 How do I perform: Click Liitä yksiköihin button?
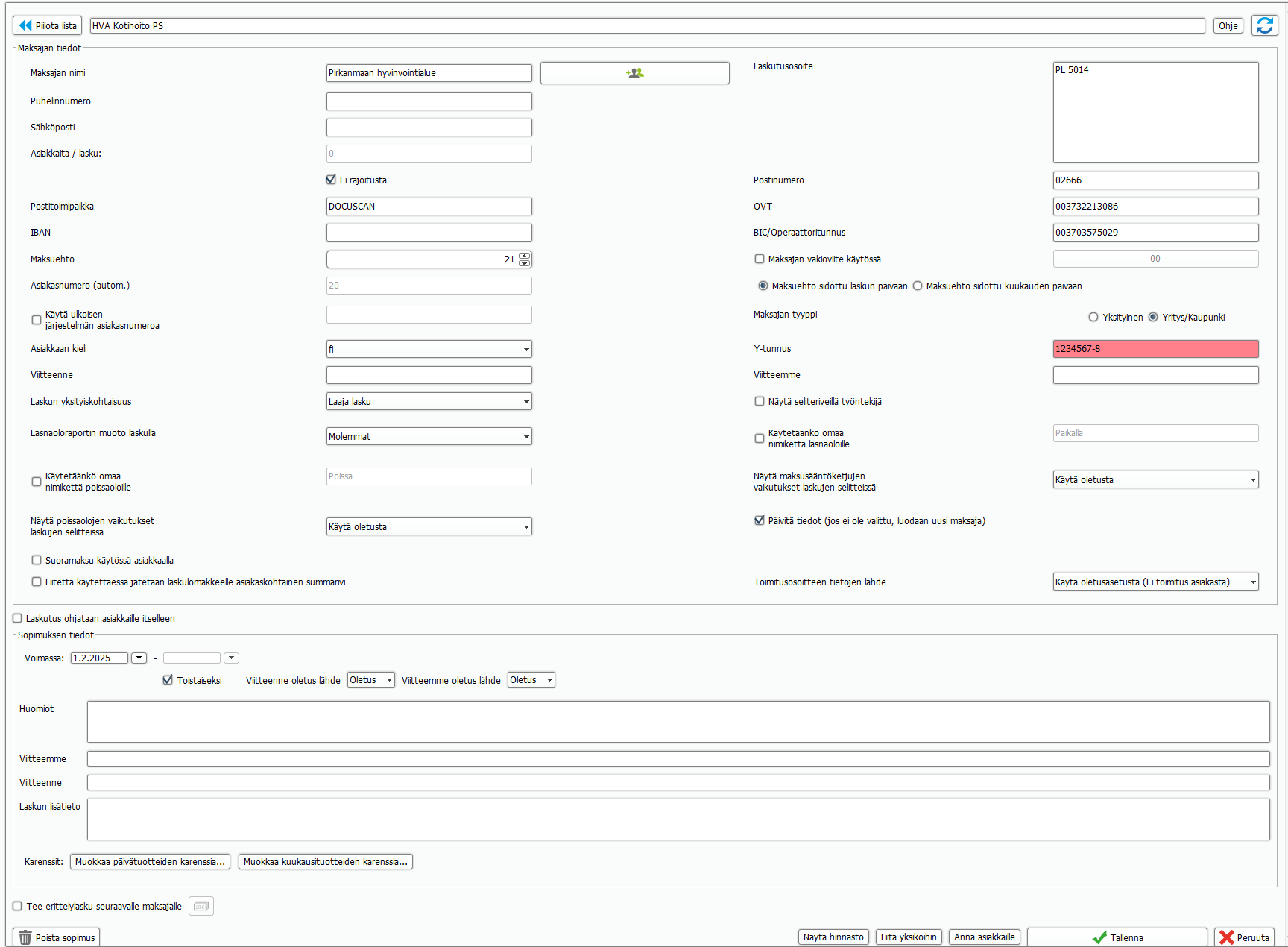(909, 937)
